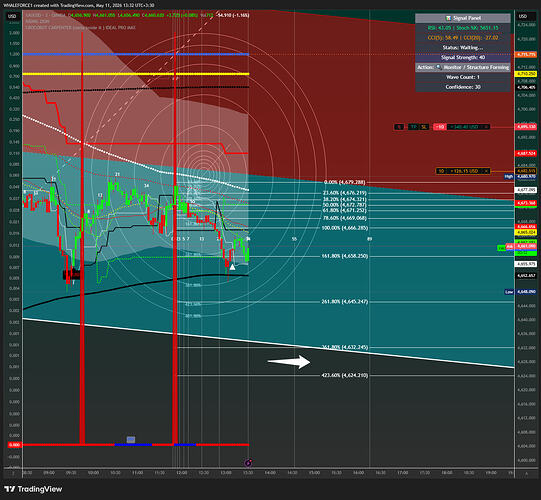Open the USD currency selector on left scale
Screen dimensions: 541x500
[12, 16]
